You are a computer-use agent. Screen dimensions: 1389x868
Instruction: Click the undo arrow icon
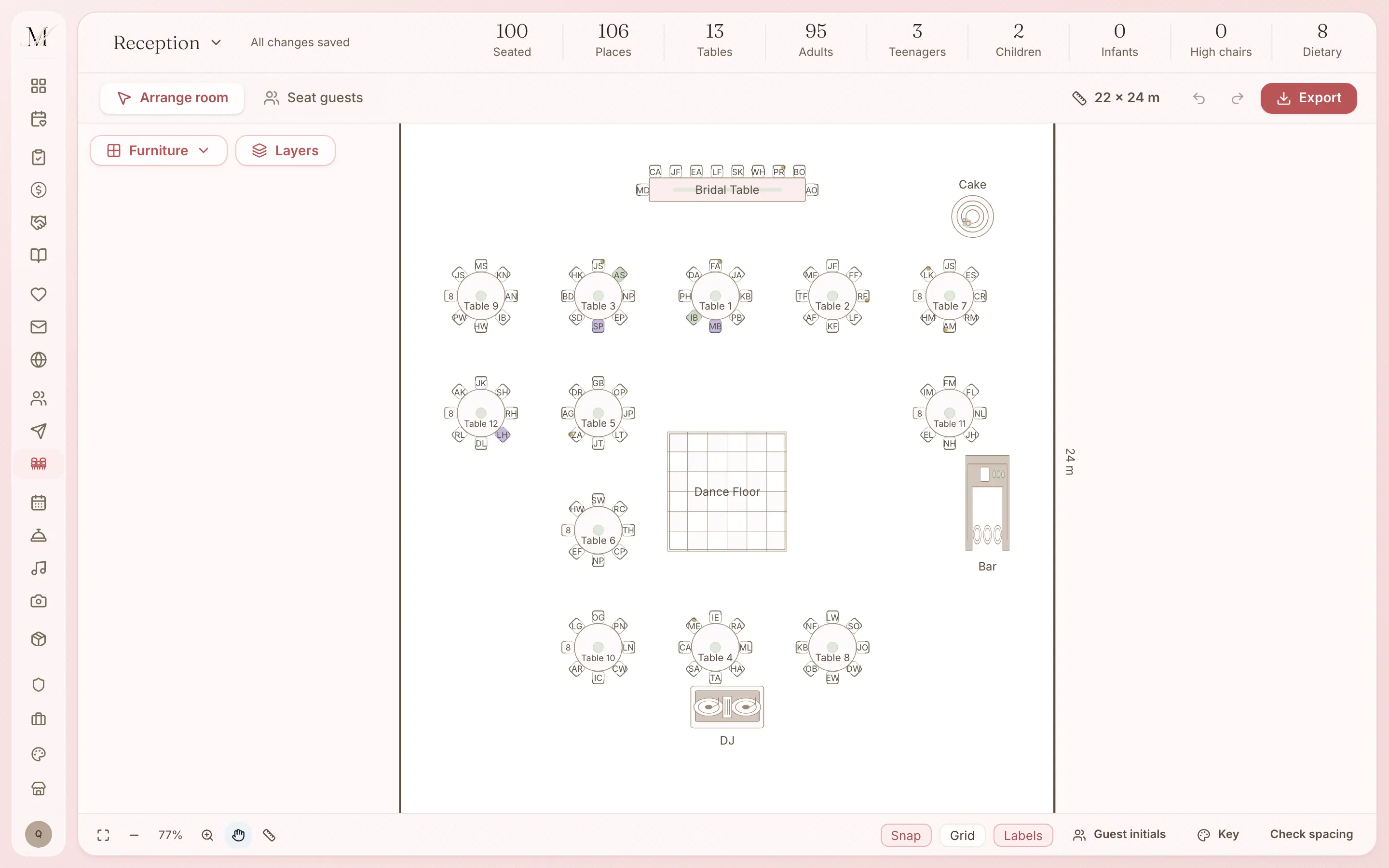[x=1198, y=98]
